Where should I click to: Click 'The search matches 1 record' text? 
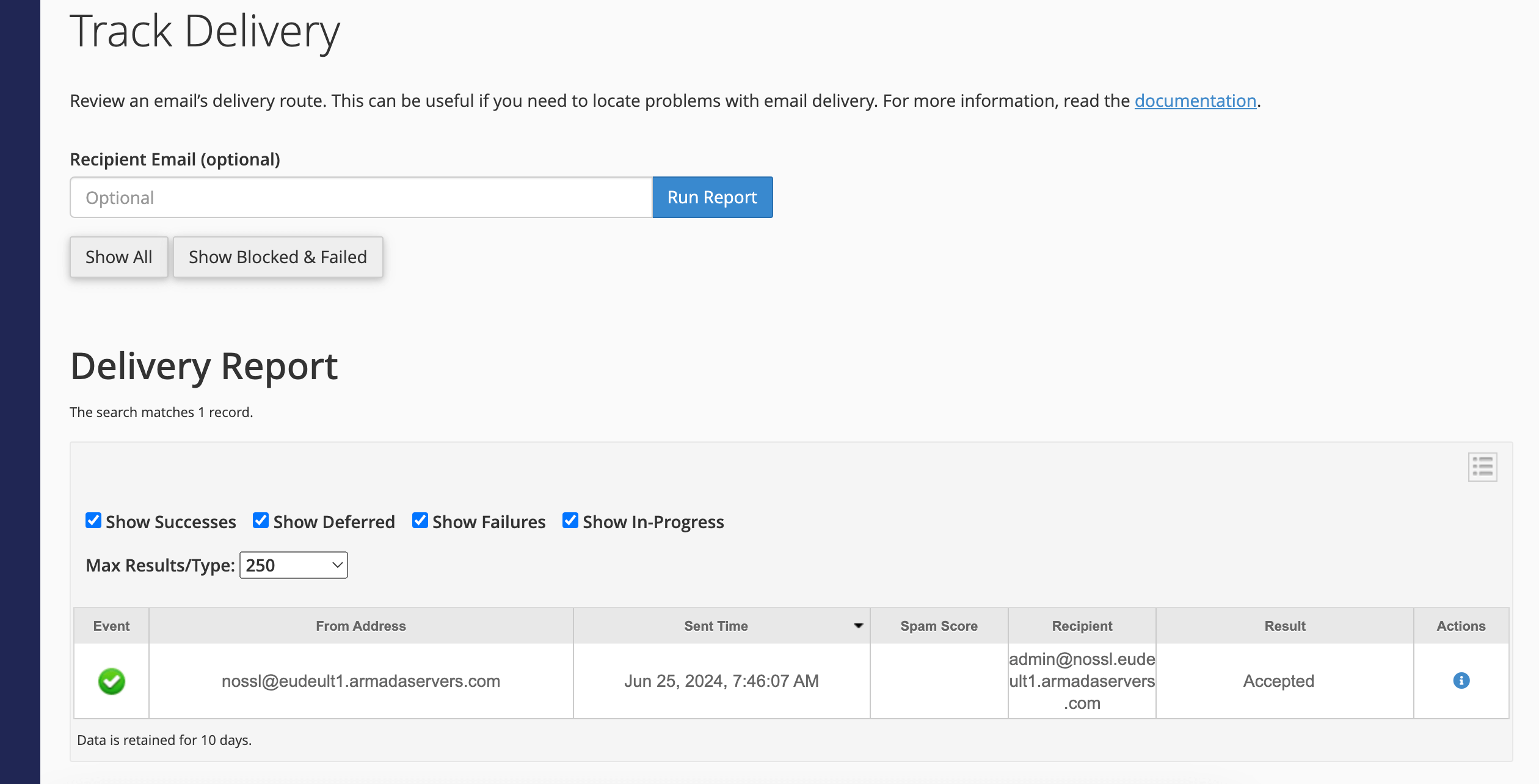click(x=161, y=412)
